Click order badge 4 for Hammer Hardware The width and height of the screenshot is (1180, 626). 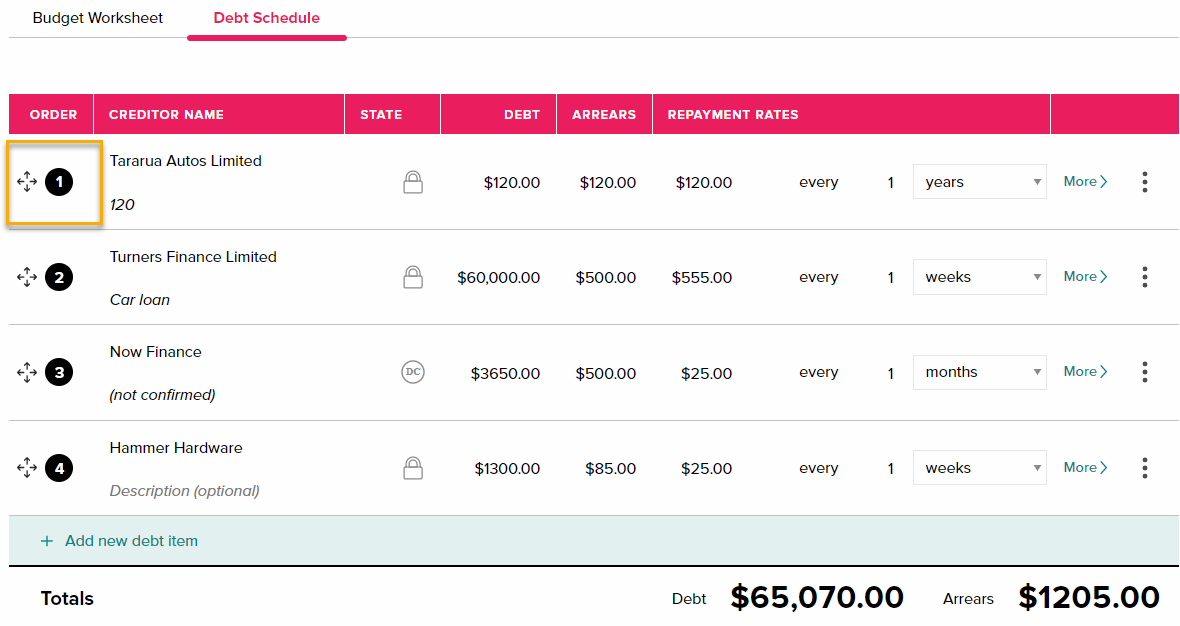[x=59, y=468]
